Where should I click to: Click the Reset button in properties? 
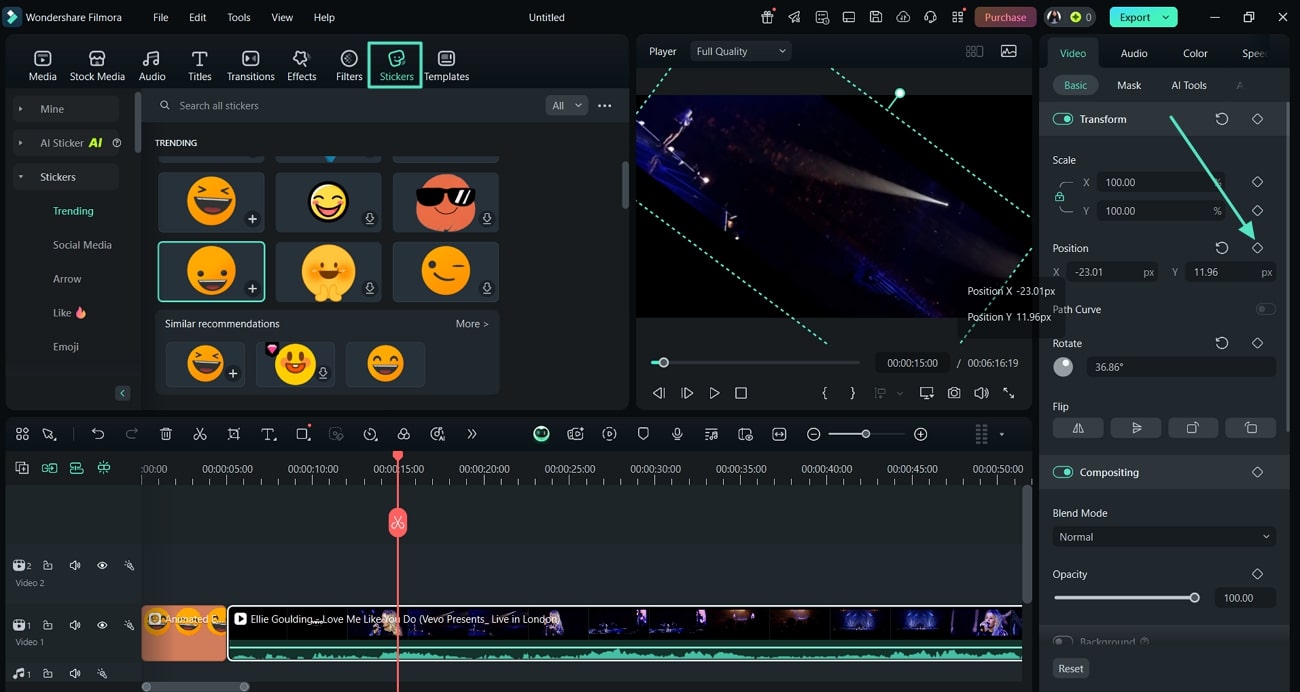point(1071,668)
